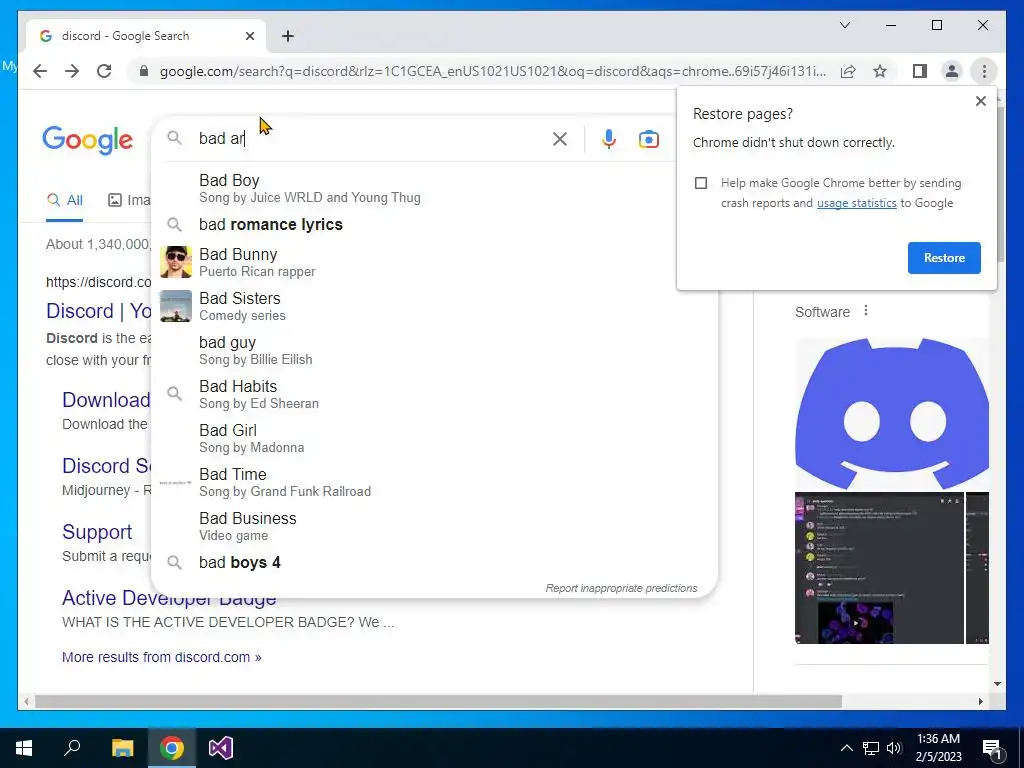Open Windows taskbar search
The height and width of the screenshot is (768, 1024).
72,748
